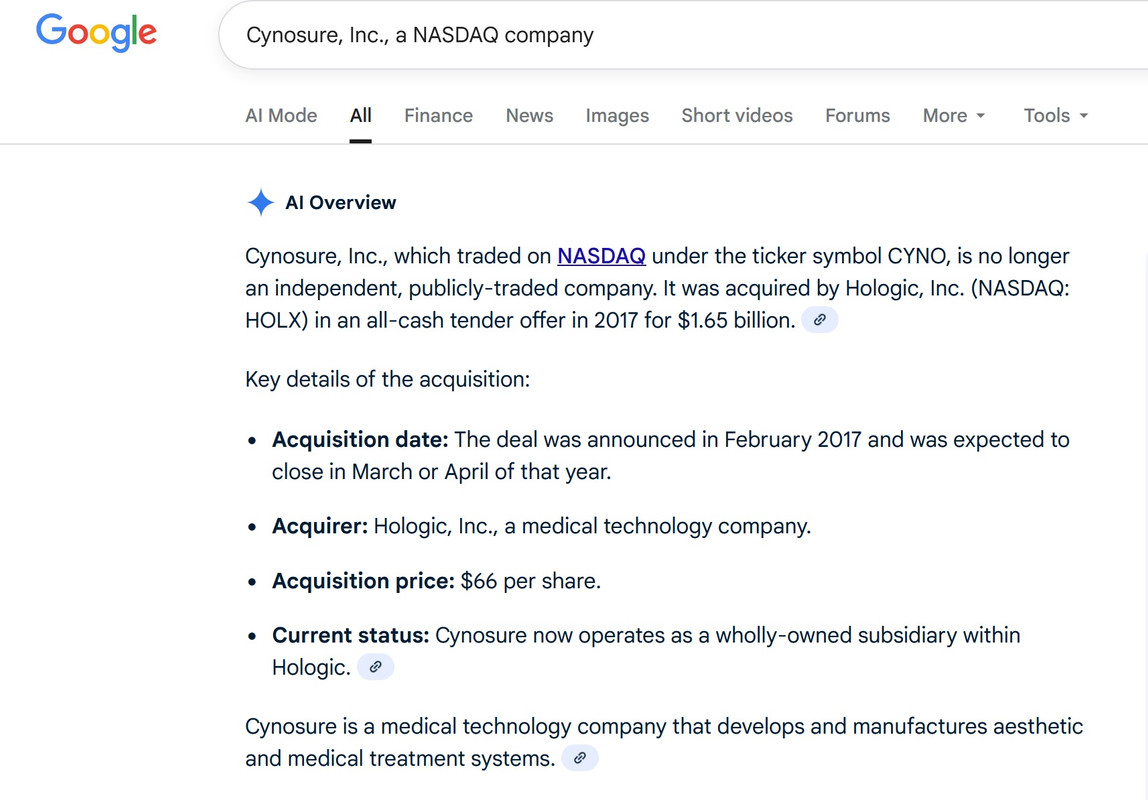Follow the NASDAQ hyperlink

pyautogui.click(x=601, y=256)
